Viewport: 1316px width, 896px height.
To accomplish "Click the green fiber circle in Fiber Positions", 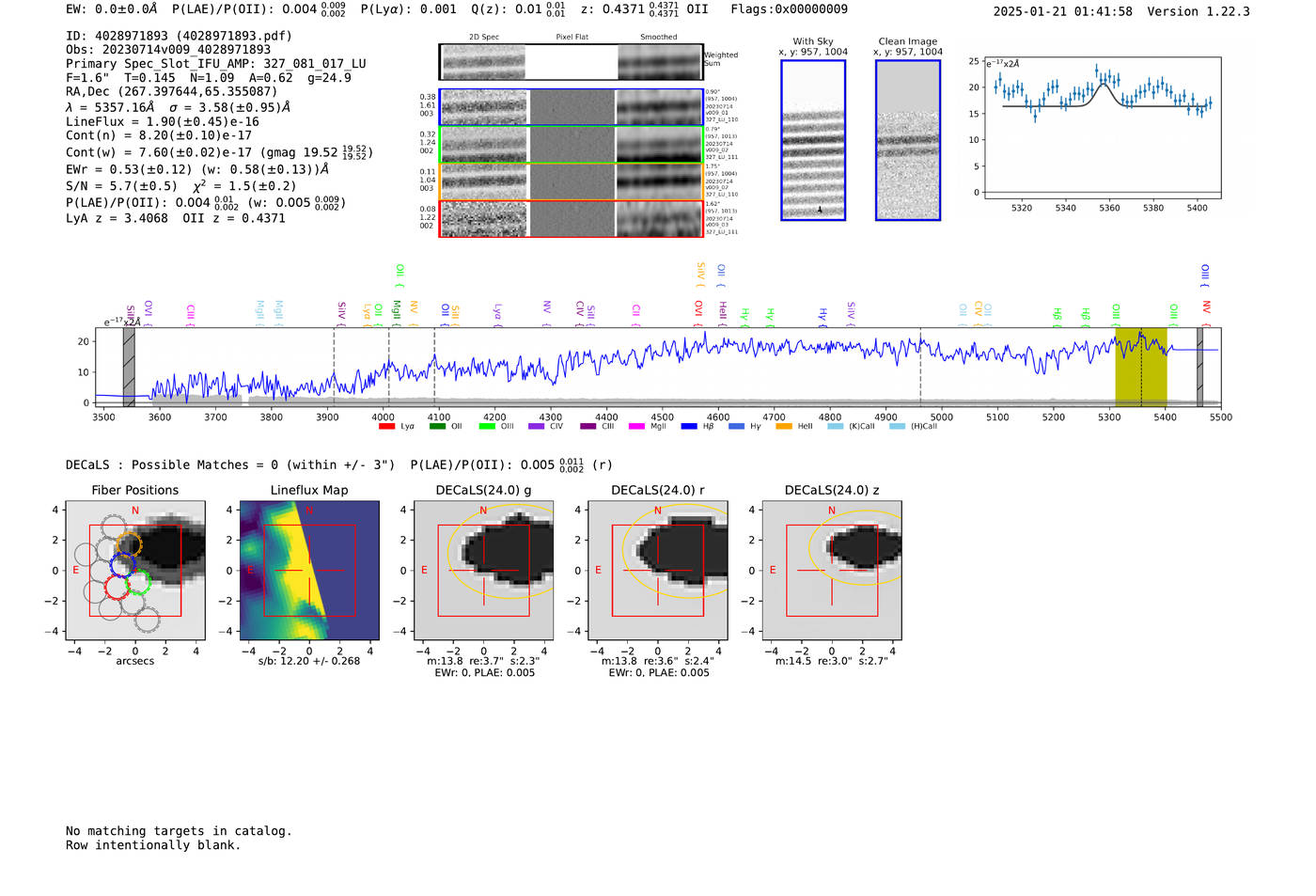I will tap(138, 582).
